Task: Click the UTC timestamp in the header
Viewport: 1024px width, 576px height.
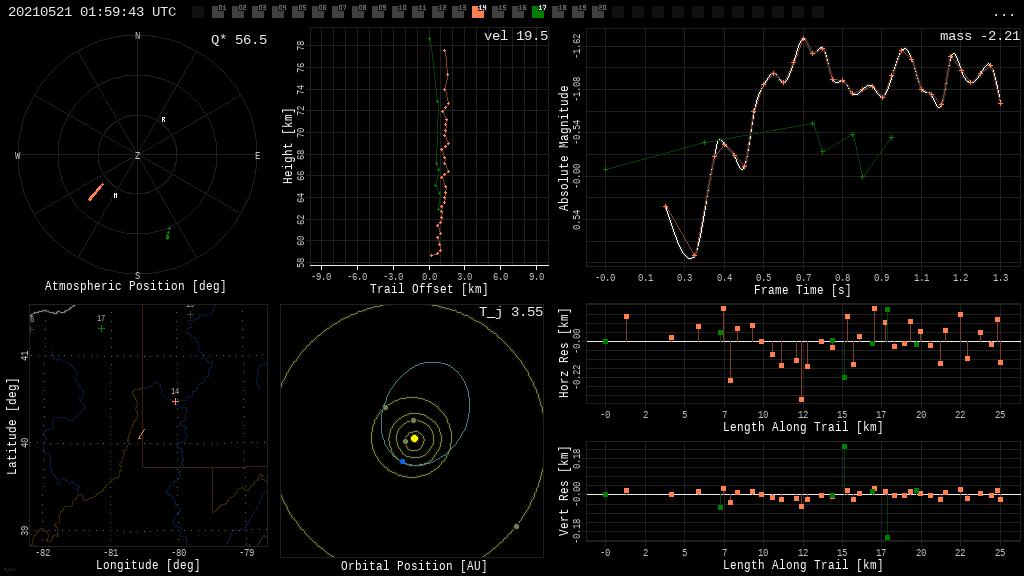Action: [x=92, y=12]
